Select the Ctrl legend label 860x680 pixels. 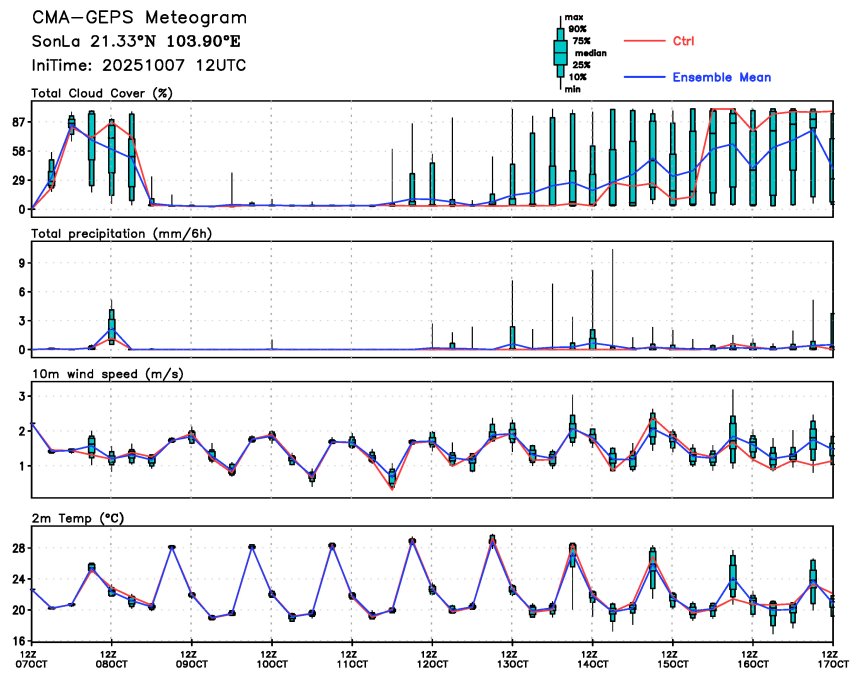point(683,41)
